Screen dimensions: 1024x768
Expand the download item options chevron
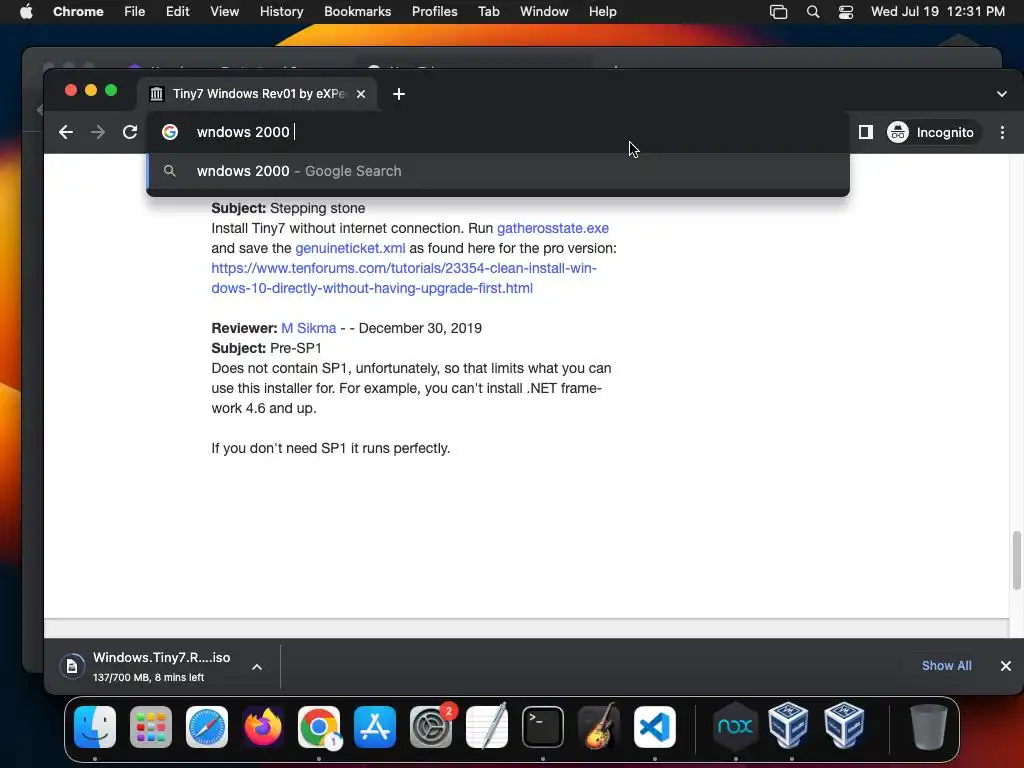(x=257, y=667)
